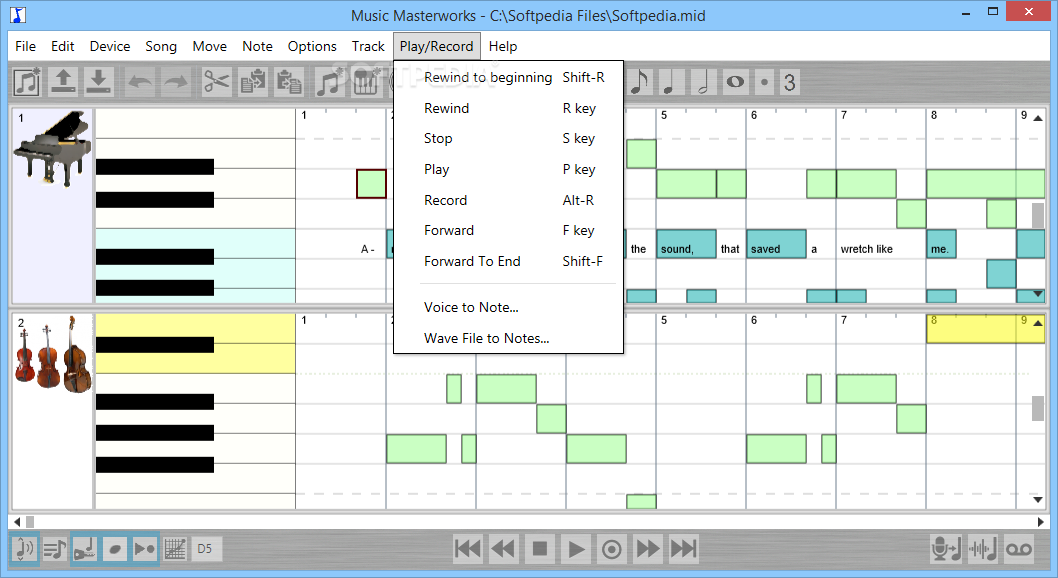This screenshot has height=578, width=1058.
Task: Undo the last action via toolbar arrow
Action: click(x=140, y=82)
